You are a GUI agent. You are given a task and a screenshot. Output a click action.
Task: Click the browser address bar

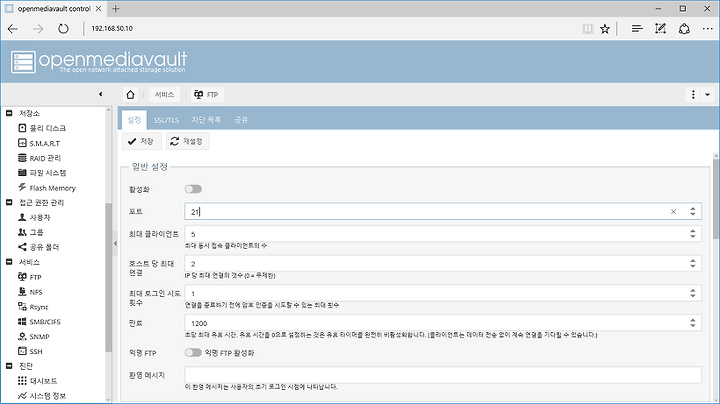pos(331,28)
